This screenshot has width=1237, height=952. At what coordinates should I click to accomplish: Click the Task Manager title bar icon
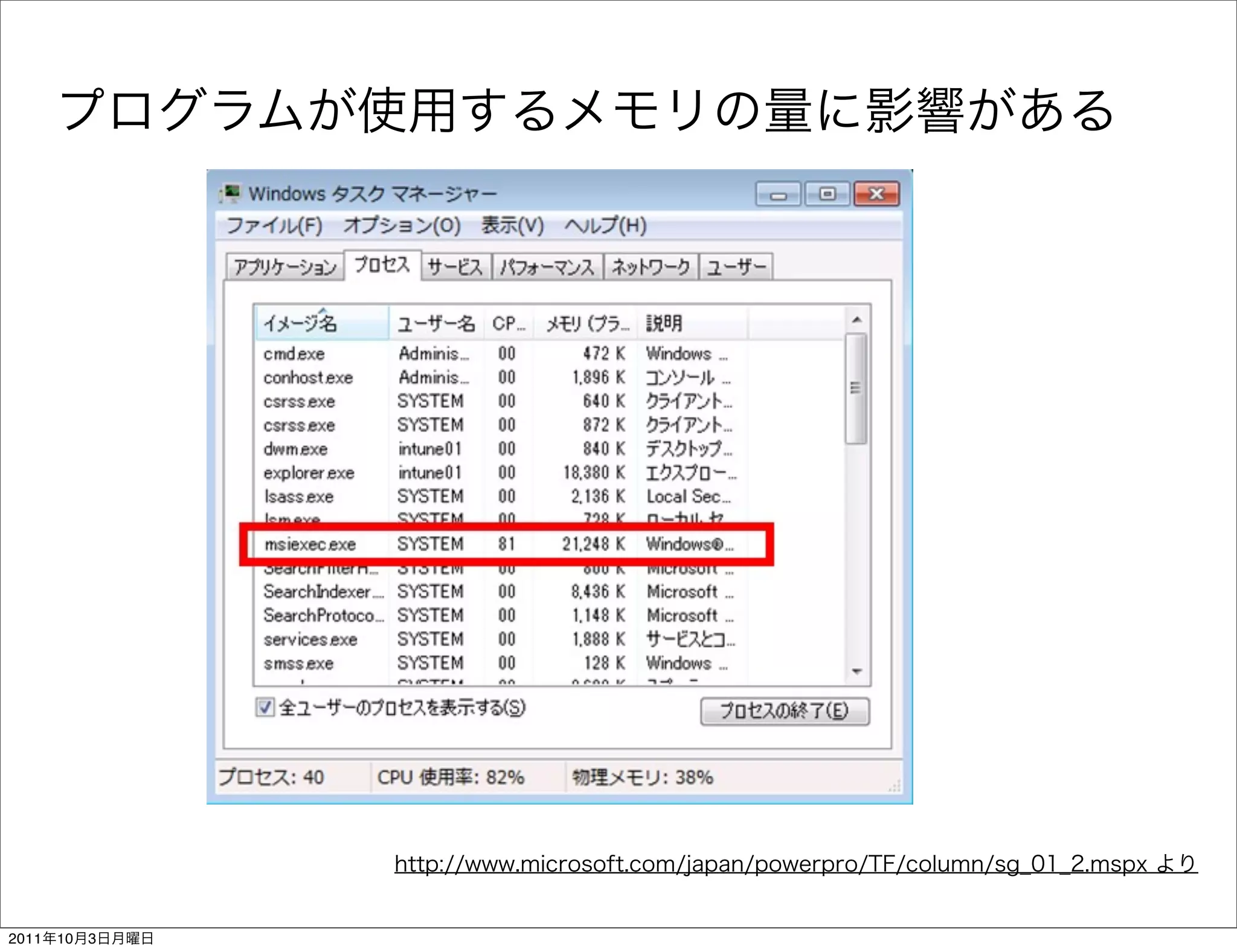point(230,193)
